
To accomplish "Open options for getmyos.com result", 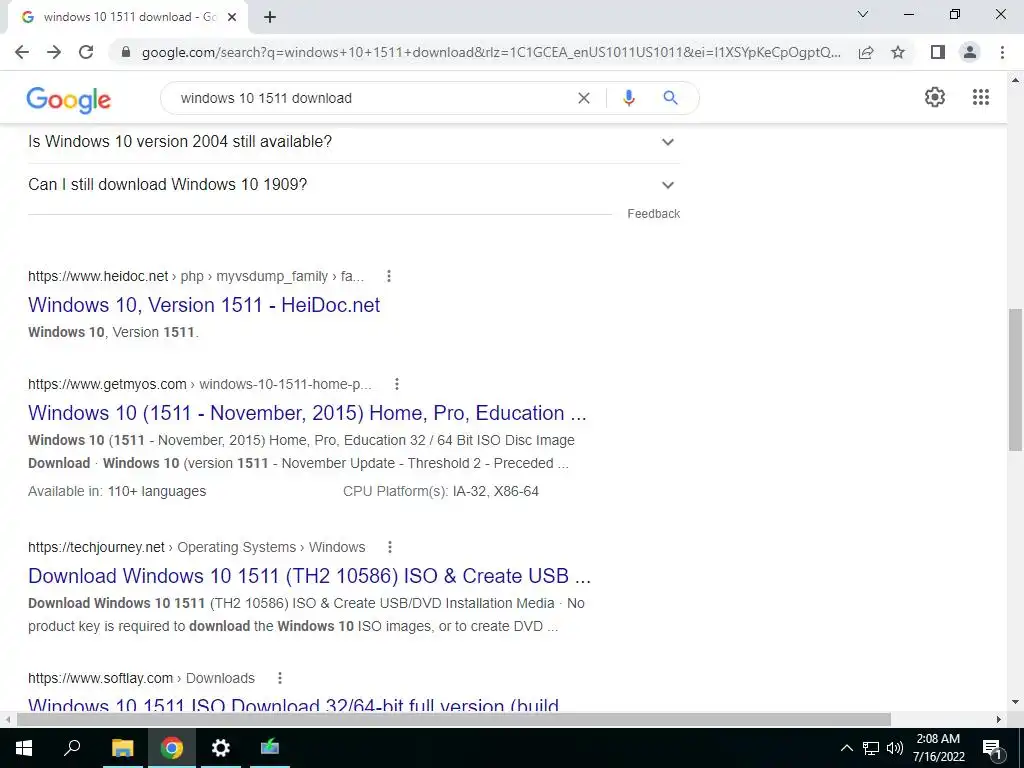I will click(x=396, y=384).
